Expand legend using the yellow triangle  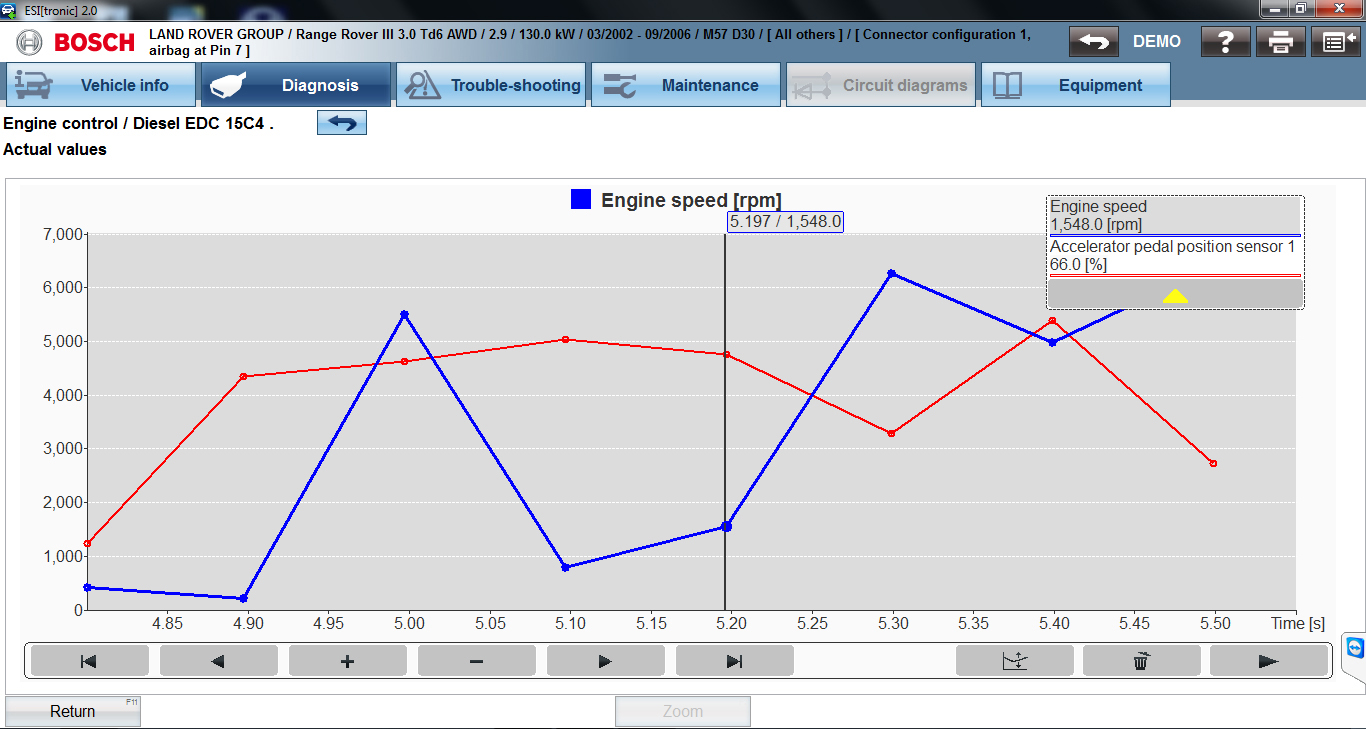(x=1175, y=295)
